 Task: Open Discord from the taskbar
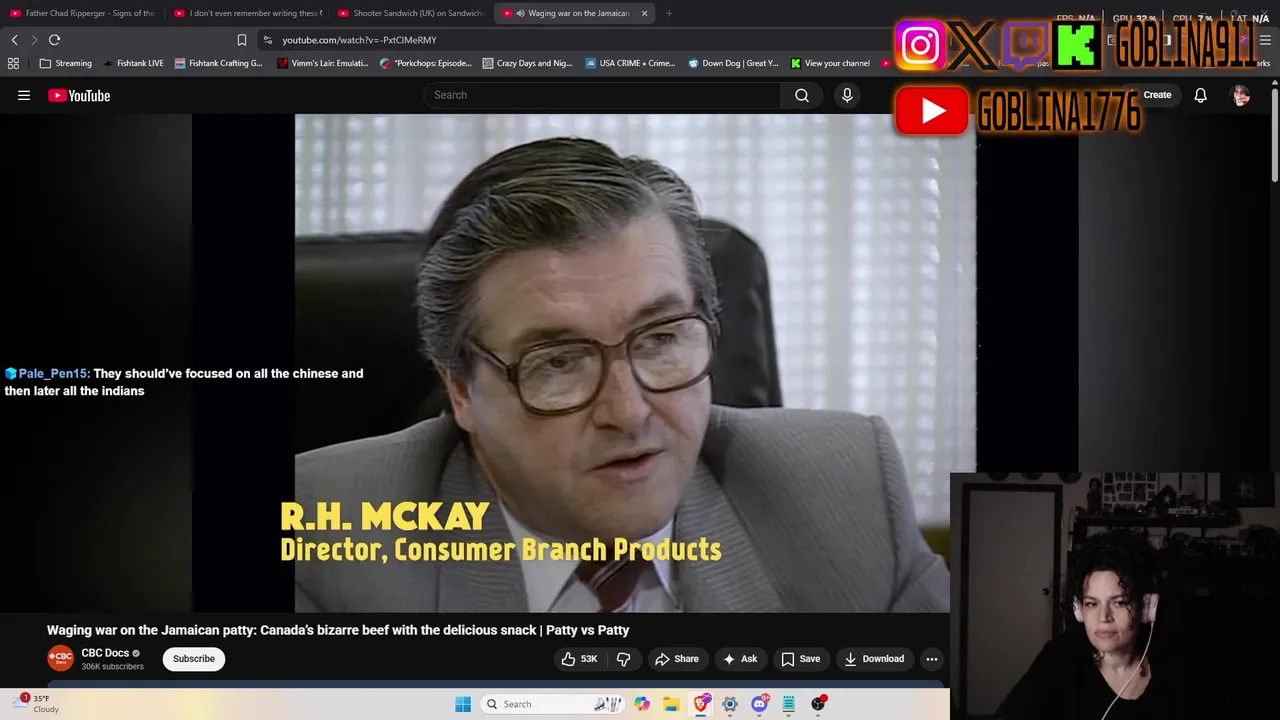coord(760,704)
